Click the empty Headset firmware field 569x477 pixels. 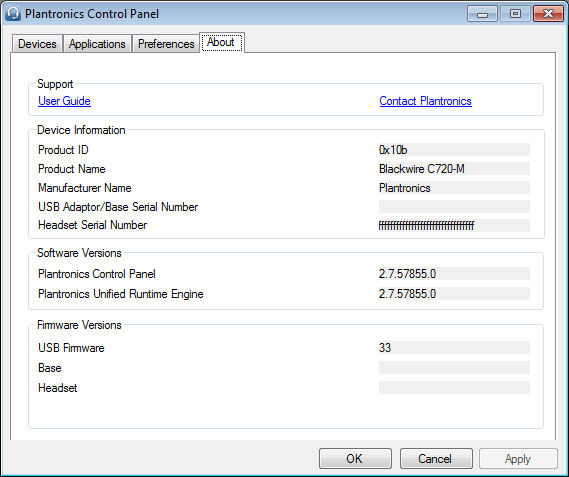click(x=454, y=387)
